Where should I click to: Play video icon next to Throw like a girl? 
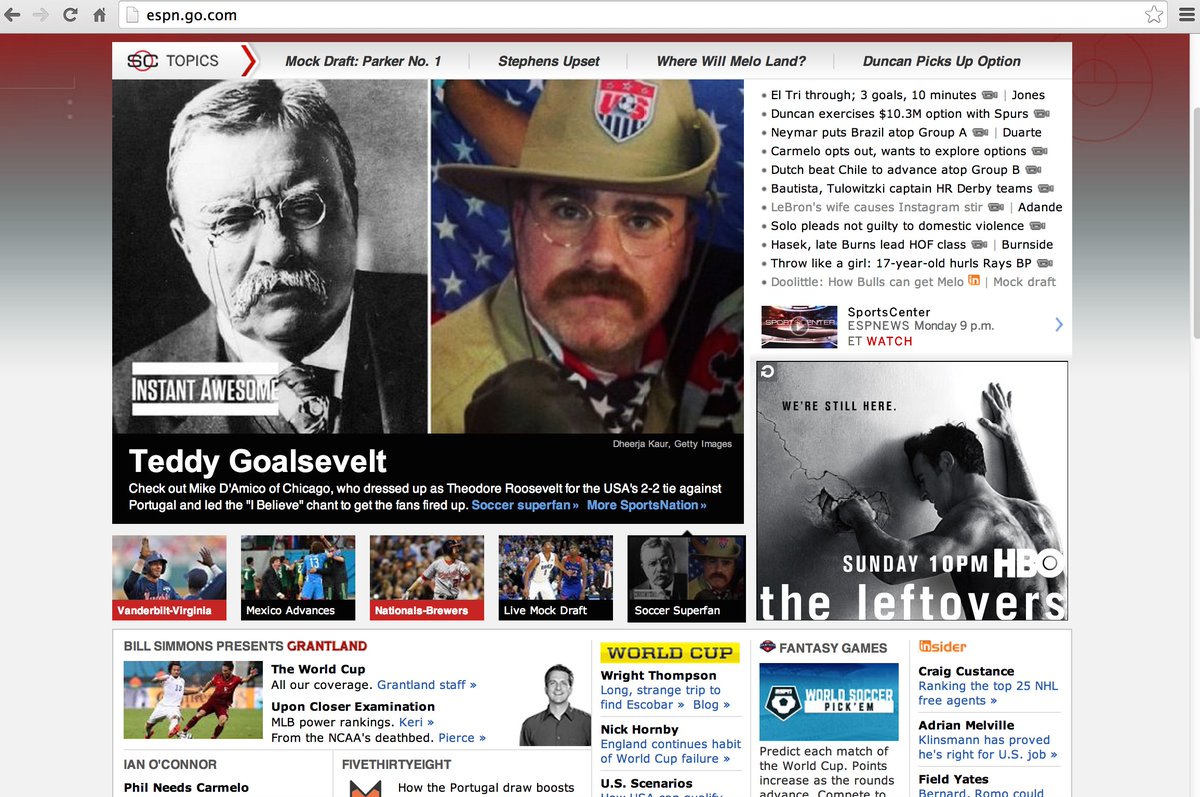tap(1044, 263)
